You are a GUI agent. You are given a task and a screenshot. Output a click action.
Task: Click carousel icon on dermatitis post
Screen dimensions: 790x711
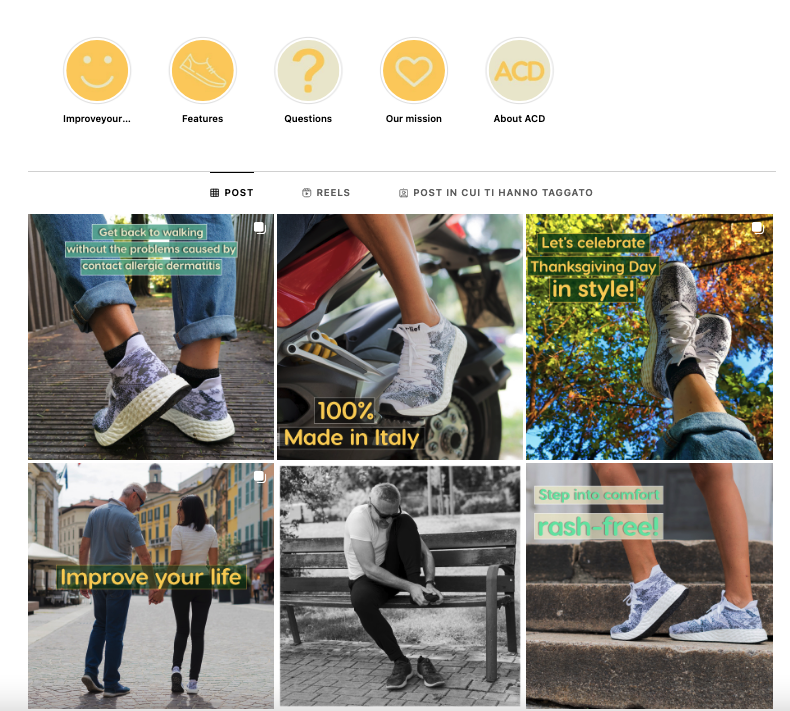[x=259, y=228]
